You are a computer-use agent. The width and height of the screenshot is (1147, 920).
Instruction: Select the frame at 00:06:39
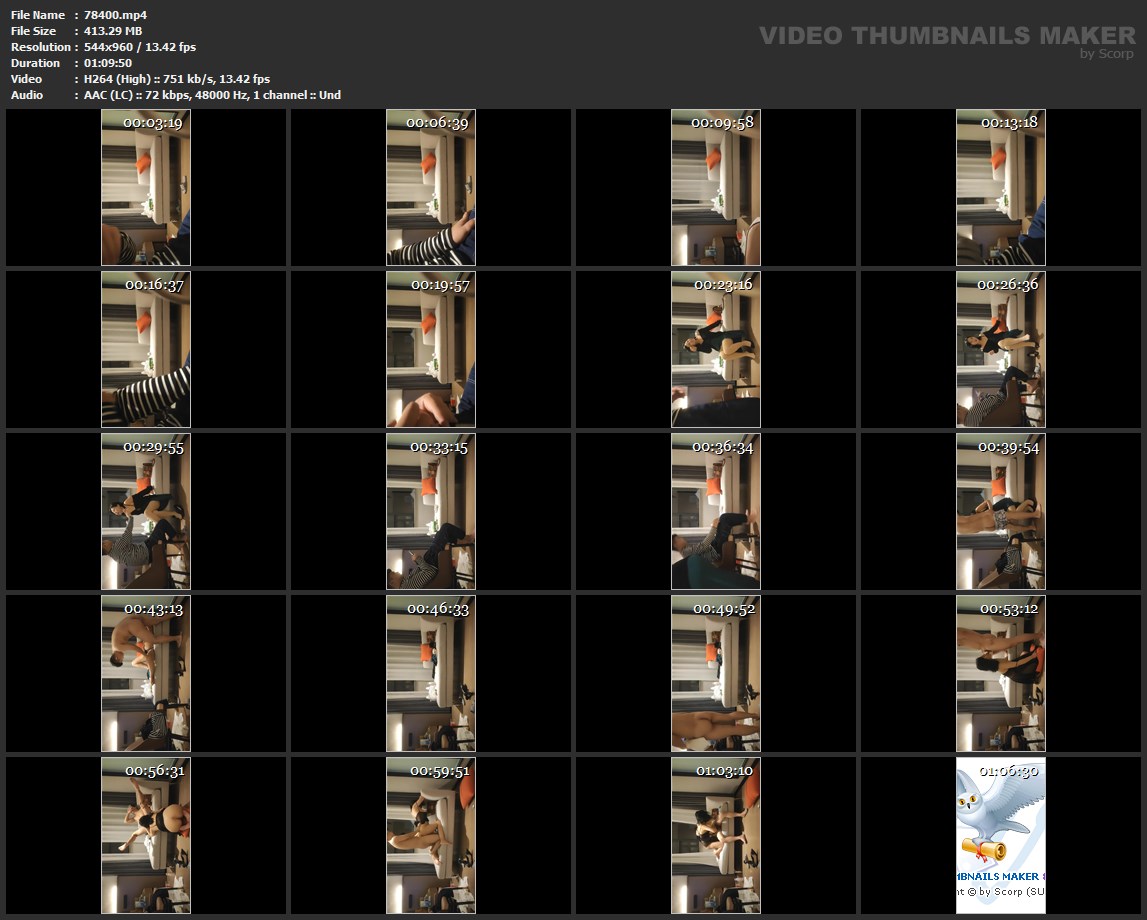pos(431,188)
